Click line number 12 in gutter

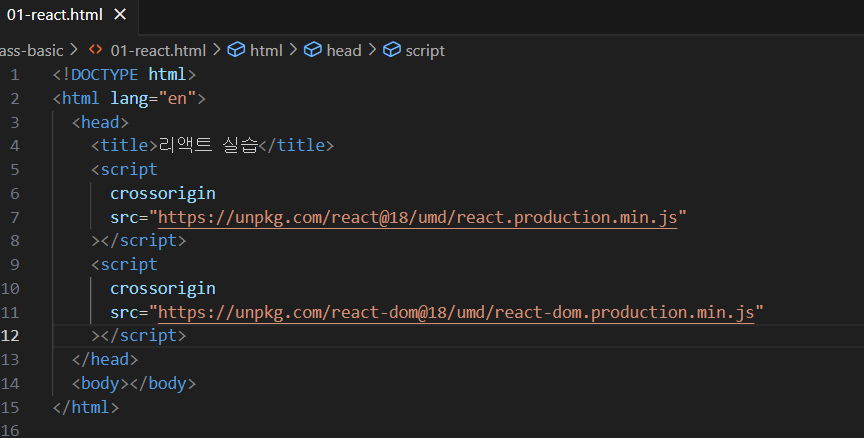[x=10, y=336]
